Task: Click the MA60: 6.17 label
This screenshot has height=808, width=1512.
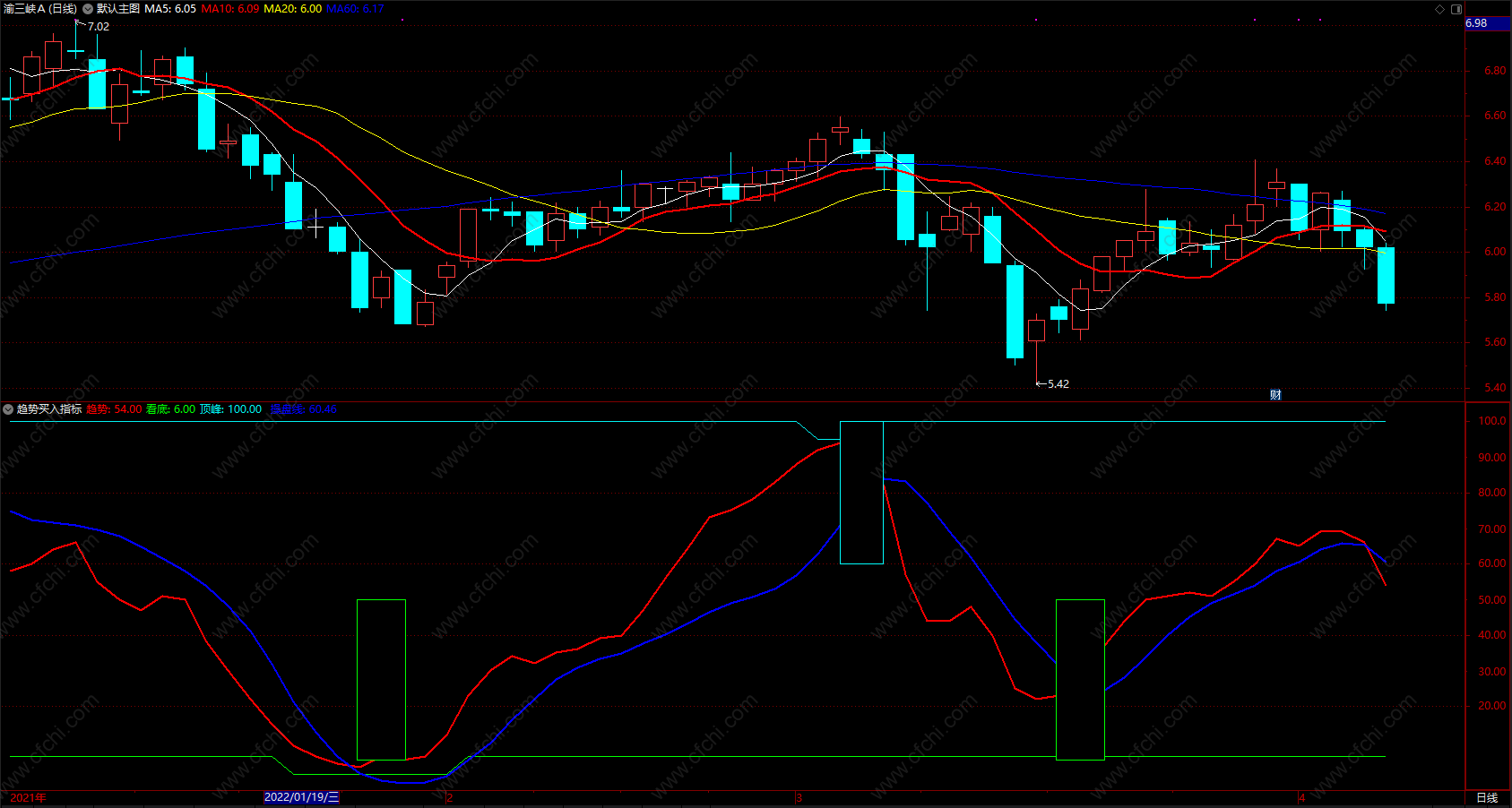Action: 356,9
